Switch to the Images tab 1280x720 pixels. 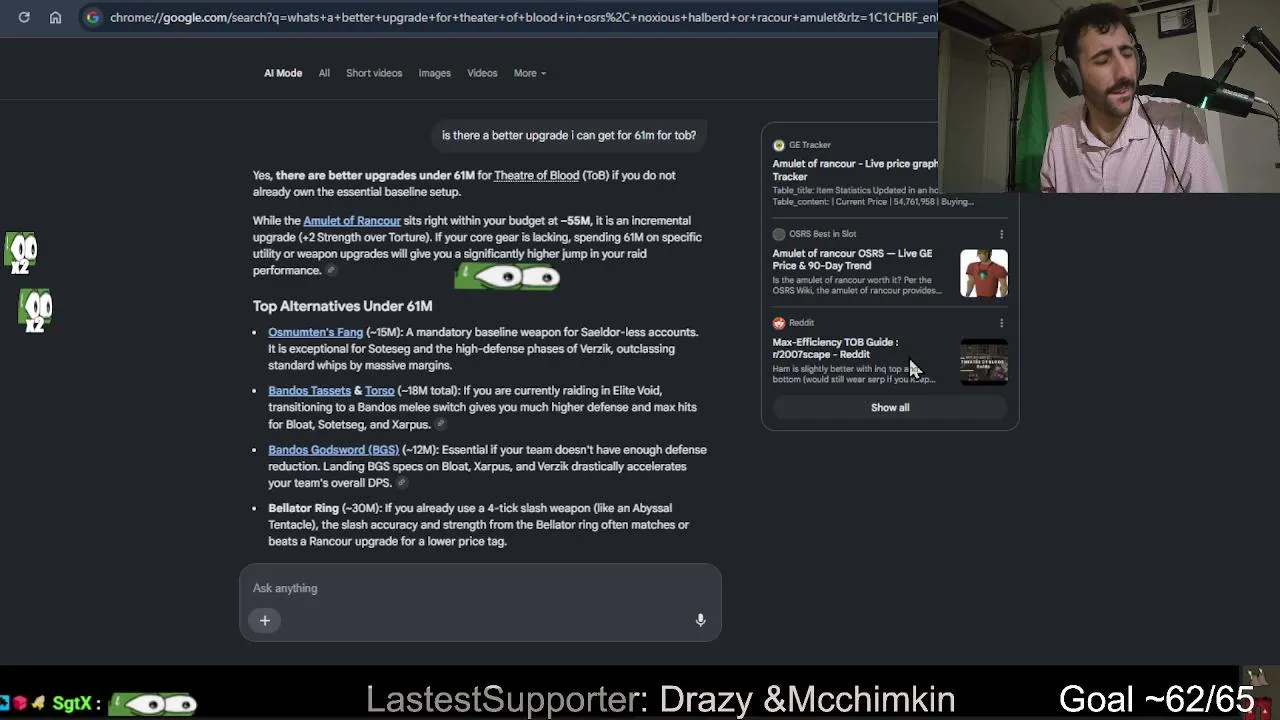click(434, 73)
